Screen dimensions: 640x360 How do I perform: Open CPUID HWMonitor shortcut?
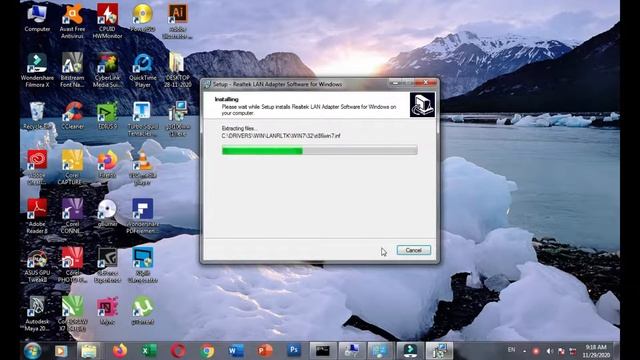point(107,22)
